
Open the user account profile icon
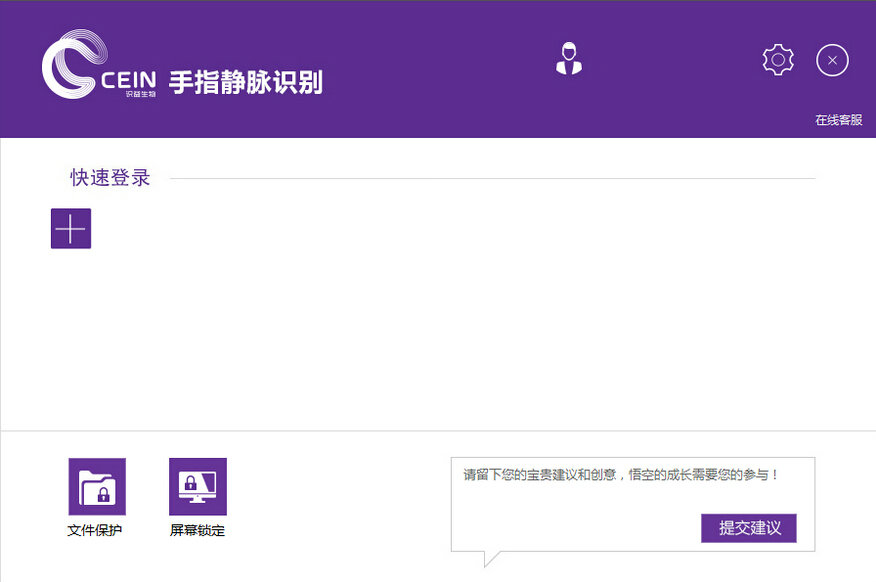pos(569,59)
